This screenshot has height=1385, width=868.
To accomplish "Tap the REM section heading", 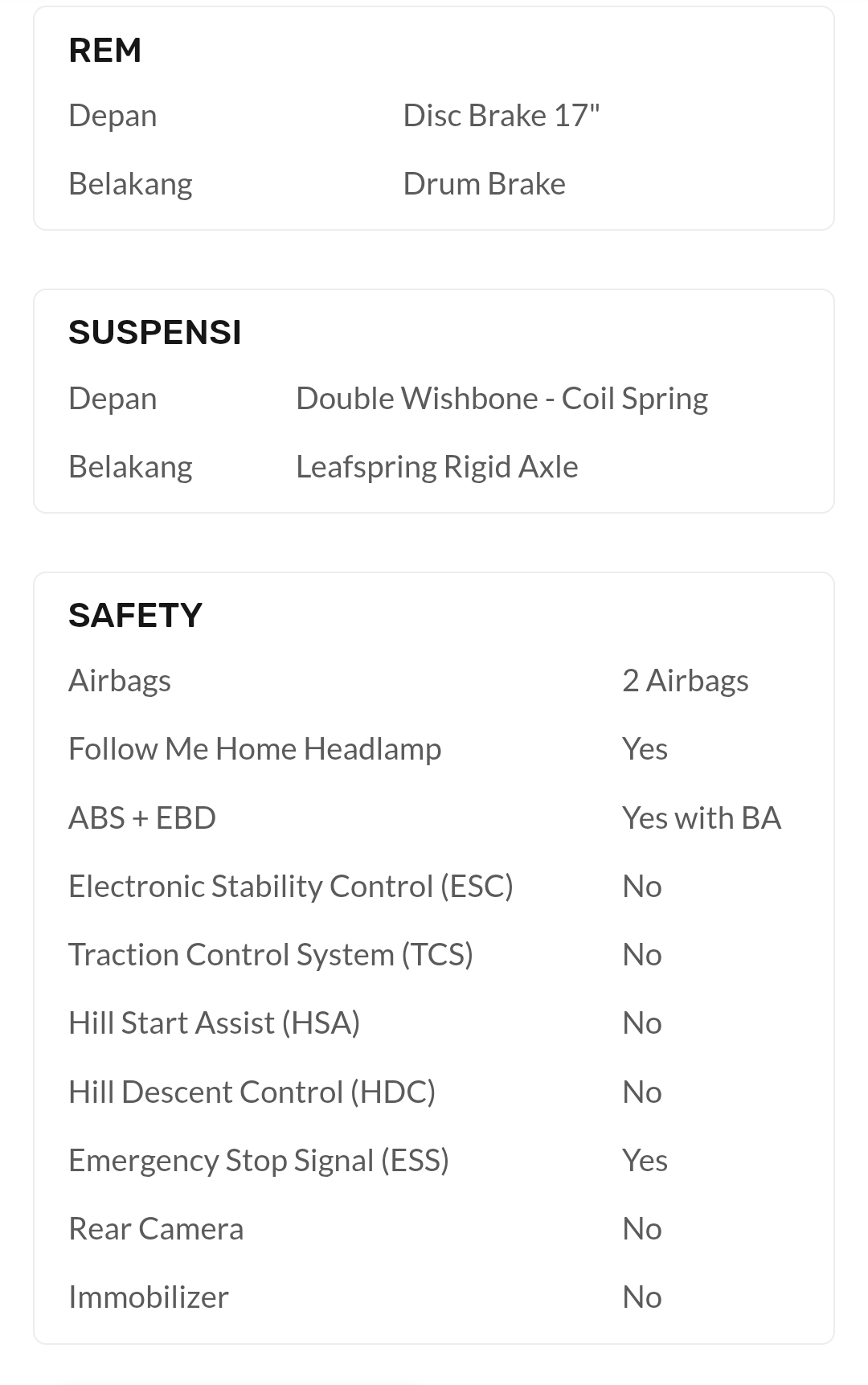I will [105, 51].
